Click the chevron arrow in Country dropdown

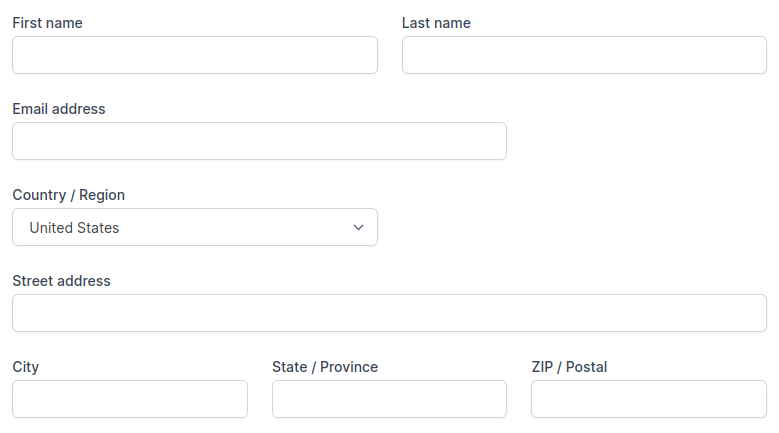tap(359, 227)
